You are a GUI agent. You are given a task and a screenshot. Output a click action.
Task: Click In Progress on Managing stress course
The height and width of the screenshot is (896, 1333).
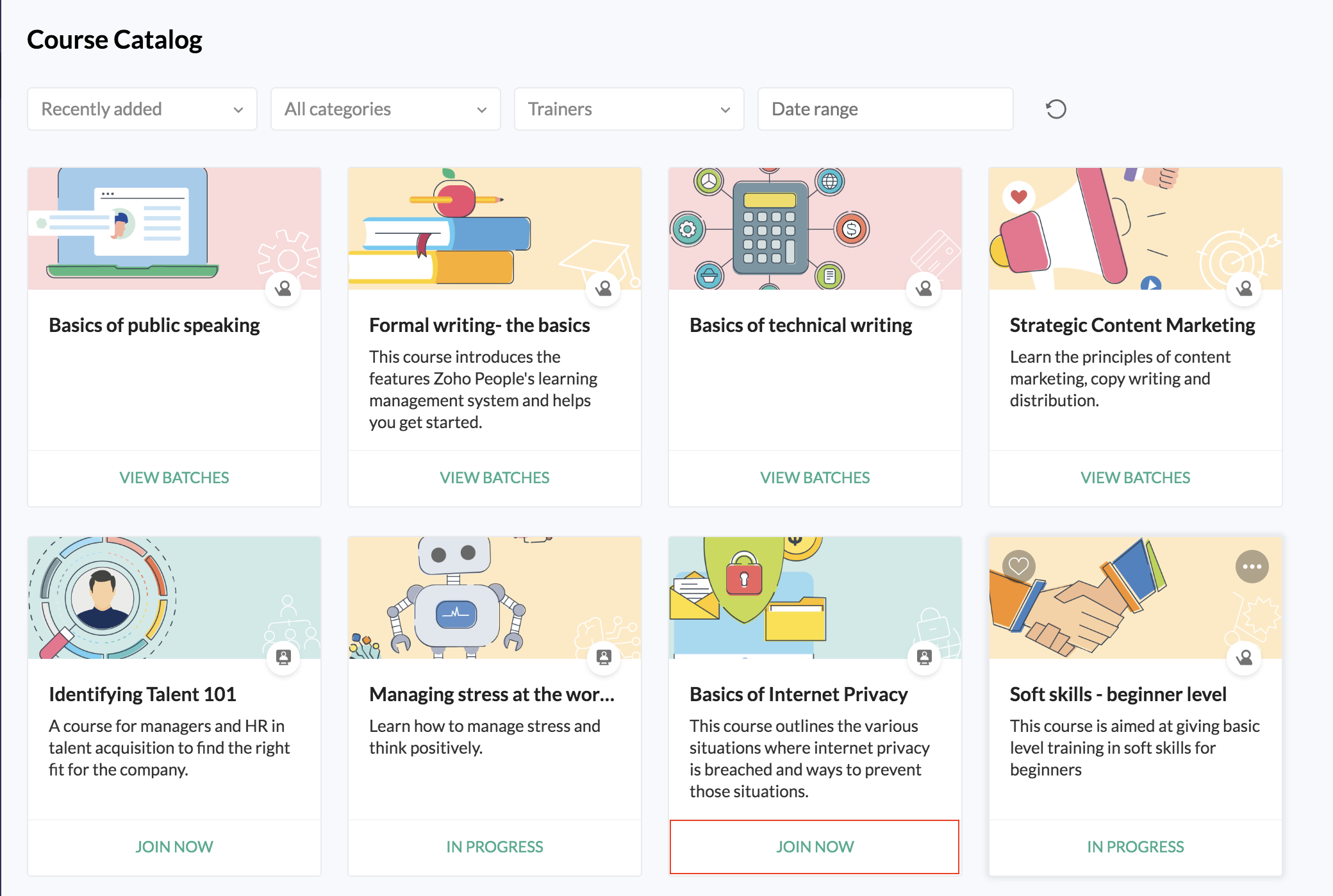click(494, 847)
